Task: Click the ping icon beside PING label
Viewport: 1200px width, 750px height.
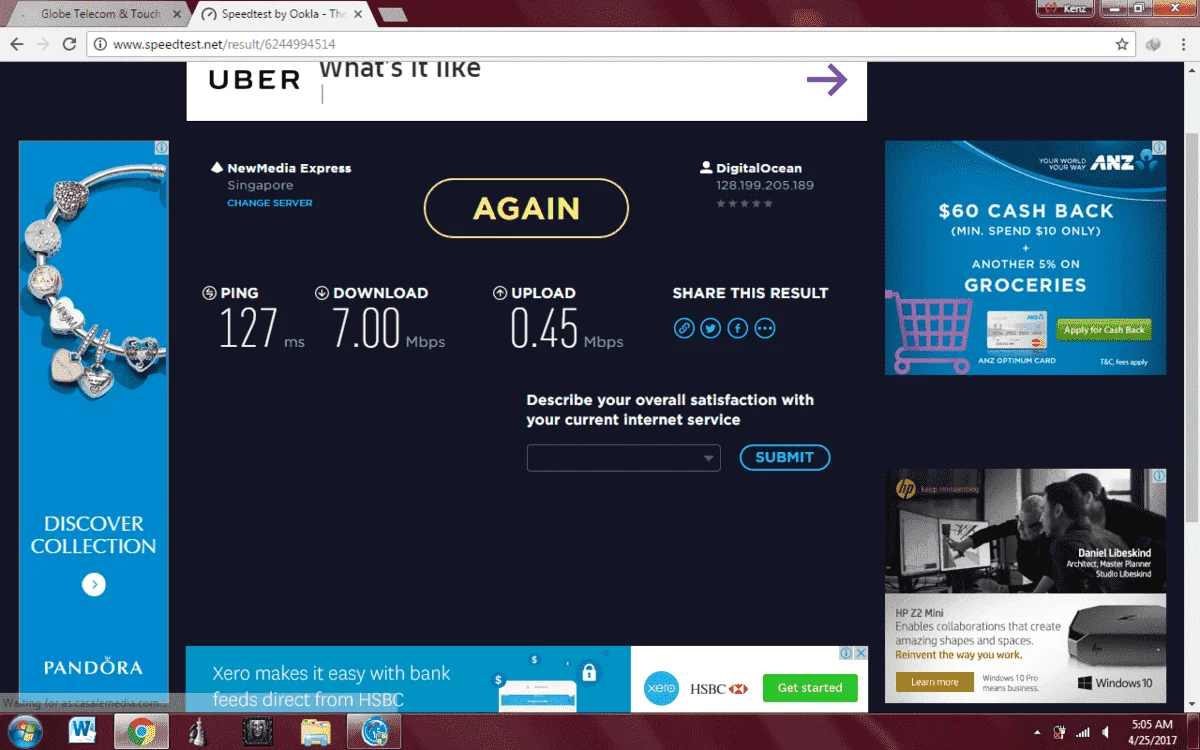Action: pyautogui.click(x=209, y=293)
